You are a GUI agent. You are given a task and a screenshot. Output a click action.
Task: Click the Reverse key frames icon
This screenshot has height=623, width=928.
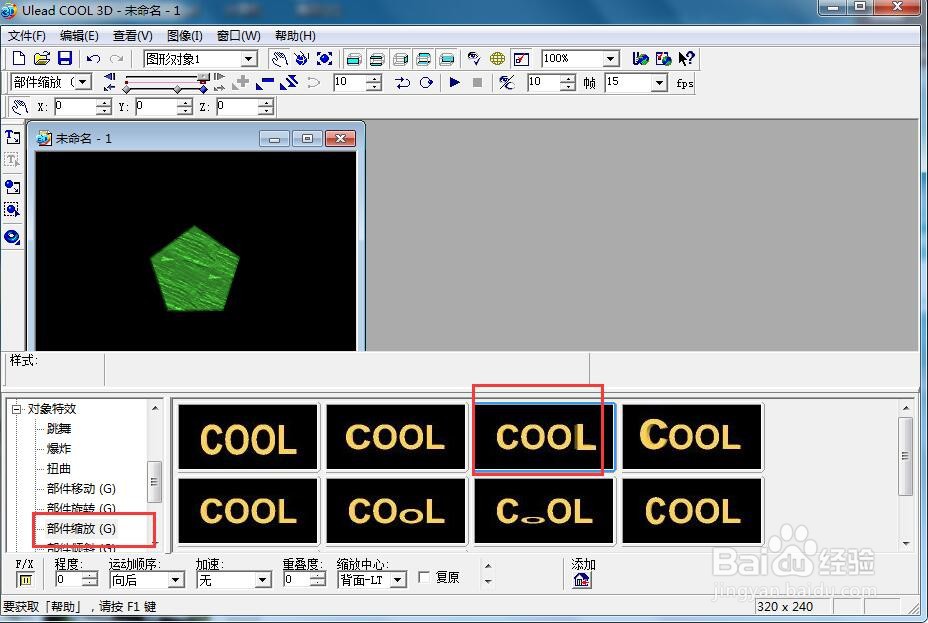(288, 82)
